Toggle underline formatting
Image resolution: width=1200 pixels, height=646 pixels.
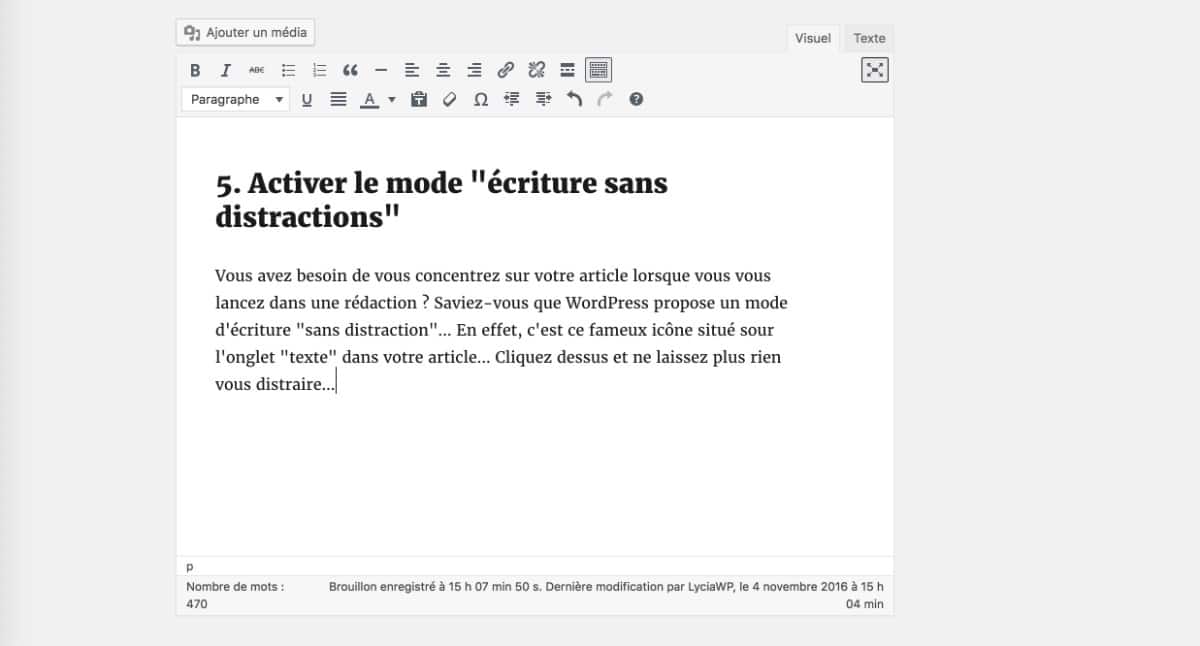[307, 99]
